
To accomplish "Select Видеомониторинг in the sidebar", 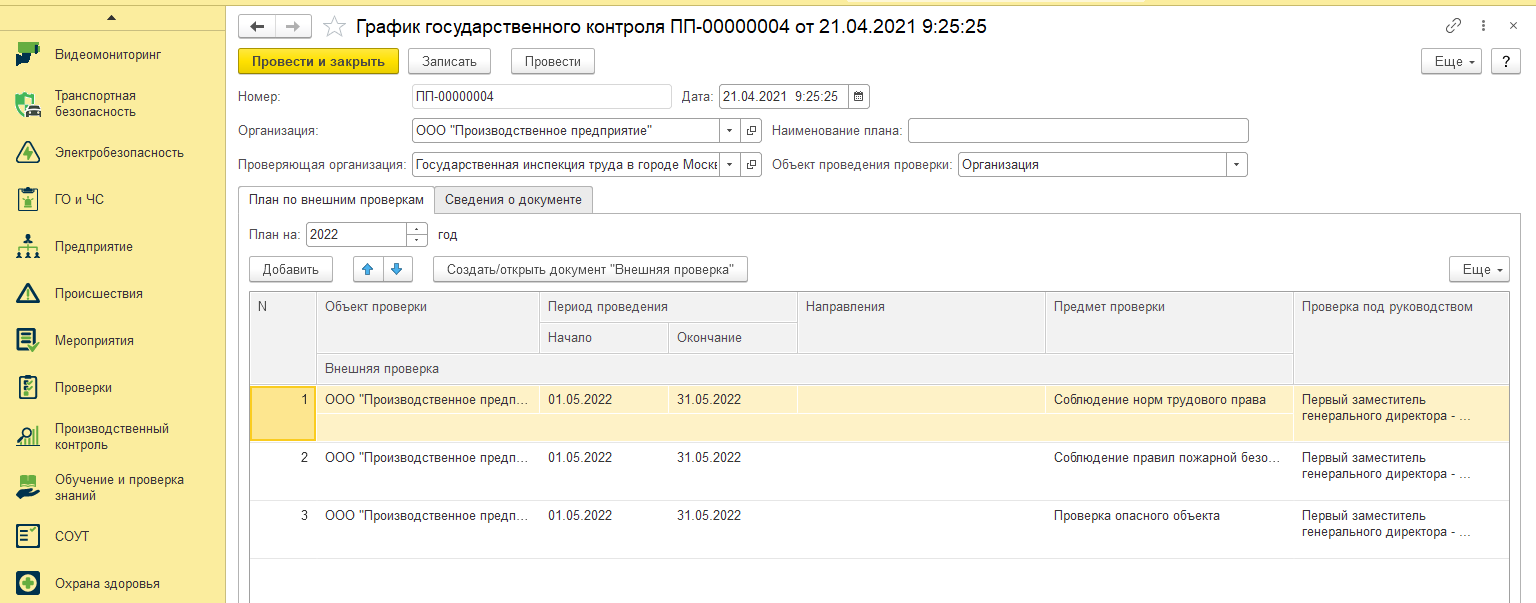I will (108, 54).
